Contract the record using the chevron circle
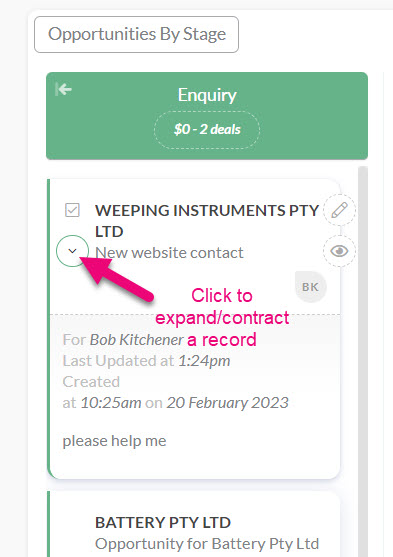The width and height of the screenshot is (393, 557). 72,251
